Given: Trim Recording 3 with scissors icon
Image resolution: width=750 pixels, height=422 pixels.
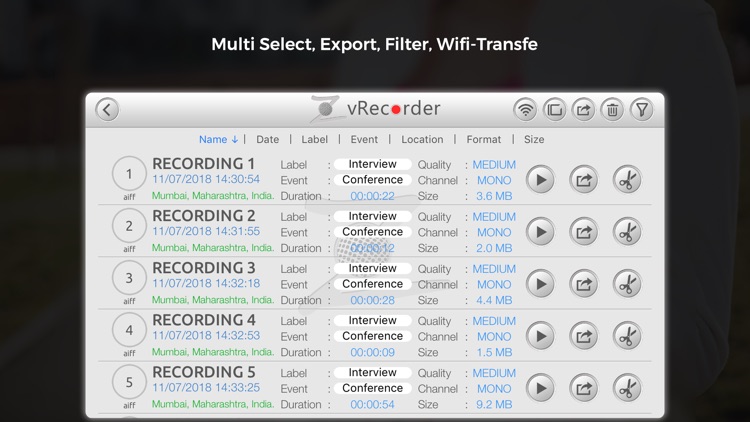Looking at the screenshot, I should 627,284.
